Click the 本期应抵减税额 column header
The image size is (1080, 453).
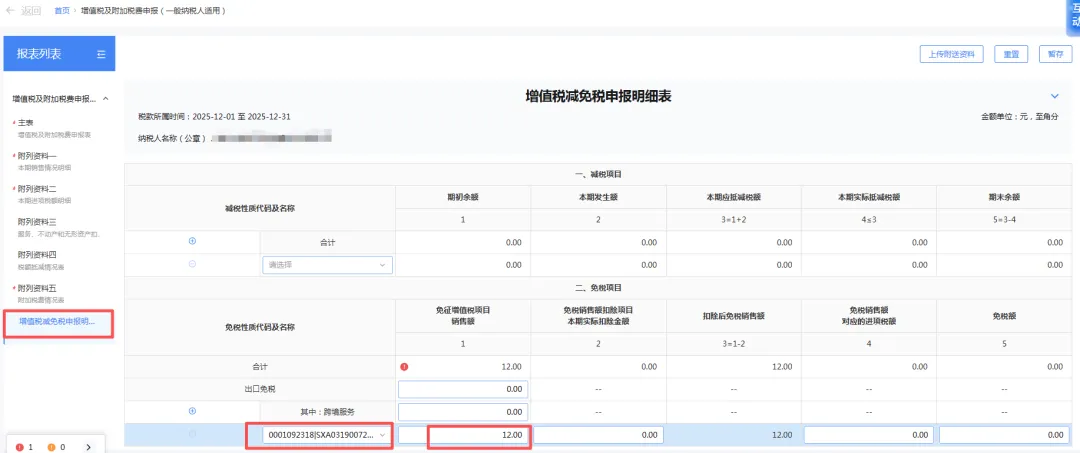734,197
